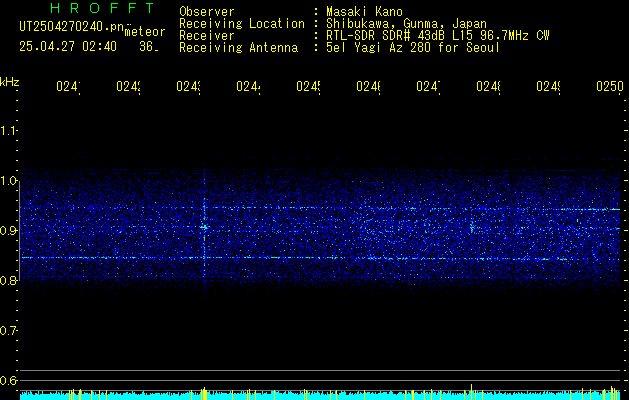The image size is (629, 400).
Task: Click the HROFFT title text
Action: pos(102,8)
